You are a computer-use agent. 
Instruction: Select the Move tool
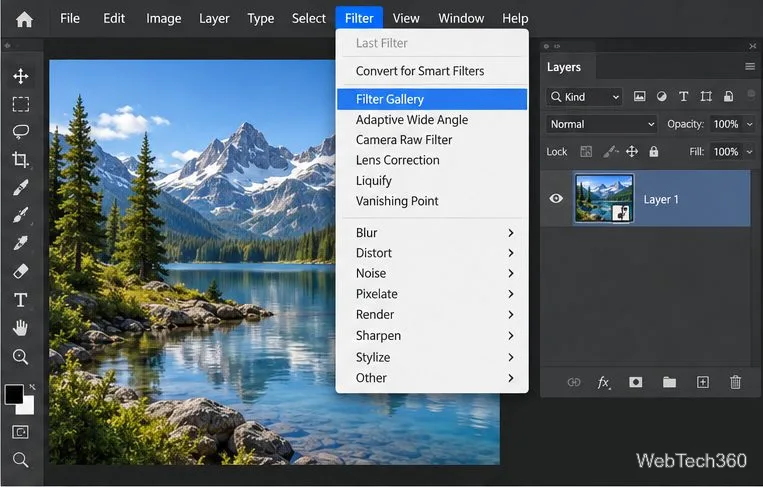click(20, 76)
